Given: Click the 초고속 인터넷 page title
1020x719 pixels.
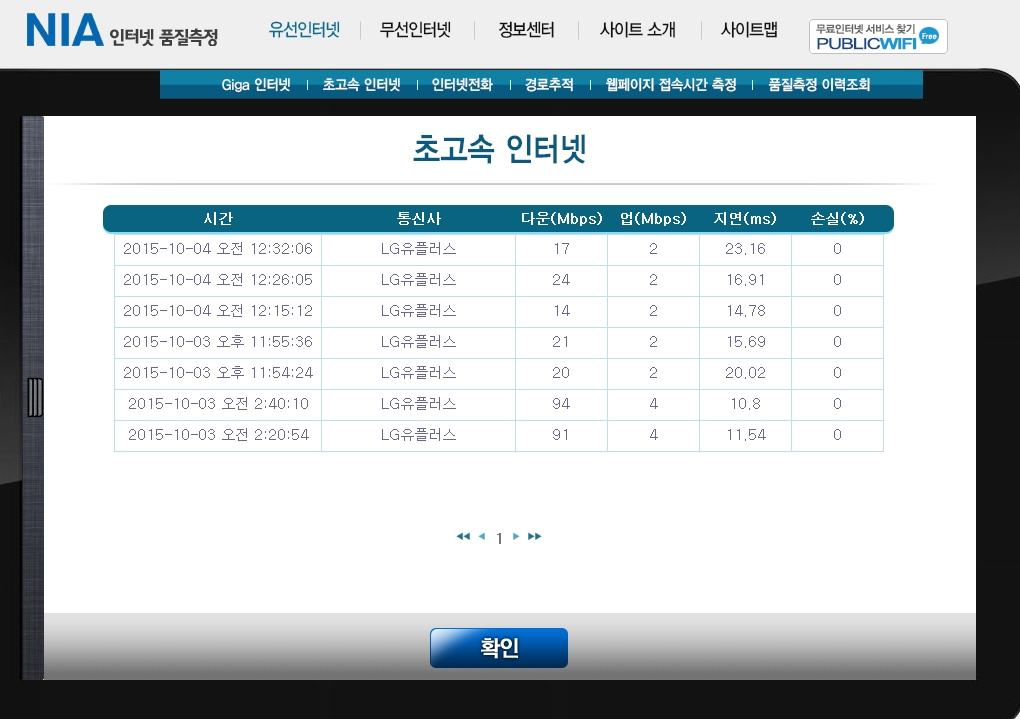Looking at the screenshot, I should (x=500, y=149).
